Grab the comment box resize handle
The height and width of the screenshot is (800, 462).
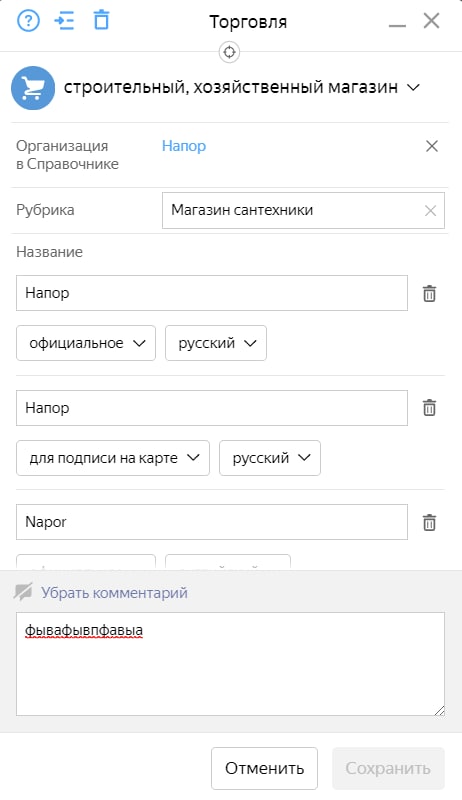(440, 710)
